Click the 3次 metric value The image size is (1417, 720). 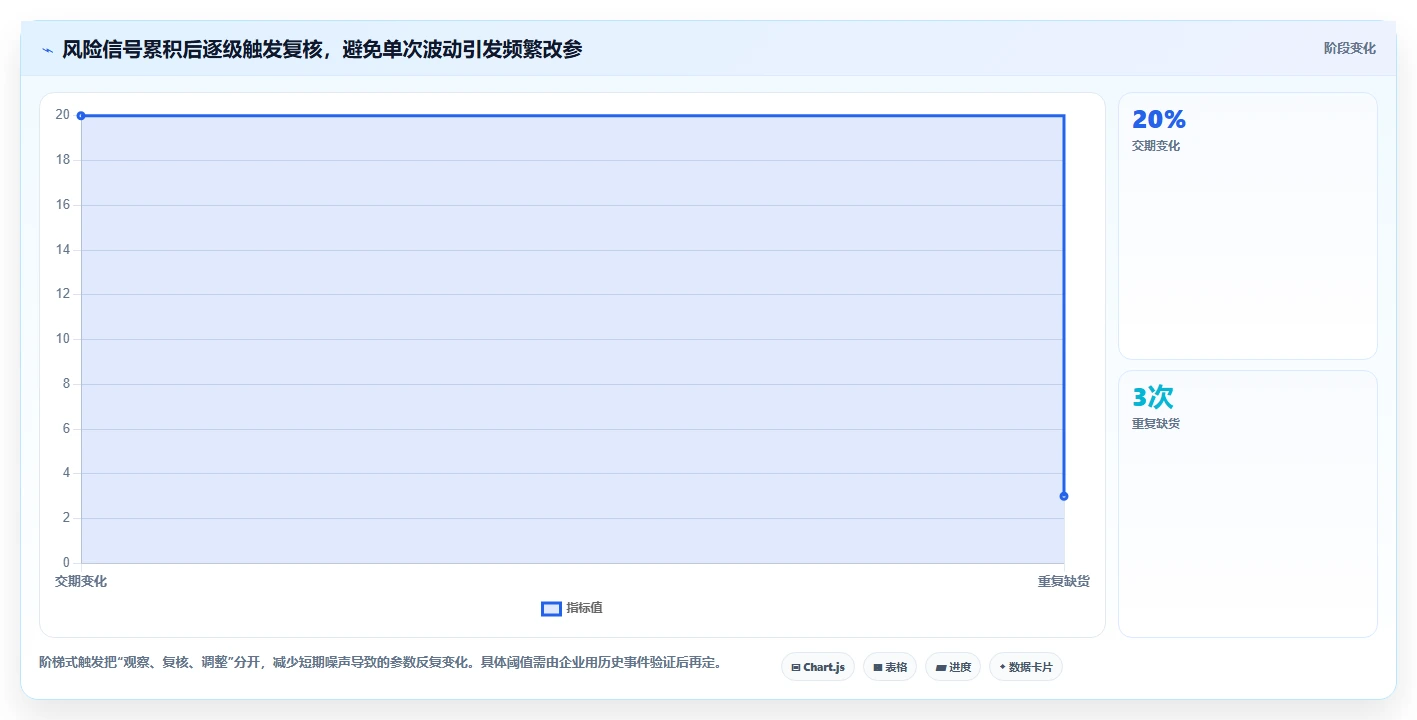pyautogui.click(x=1152, y=397)
